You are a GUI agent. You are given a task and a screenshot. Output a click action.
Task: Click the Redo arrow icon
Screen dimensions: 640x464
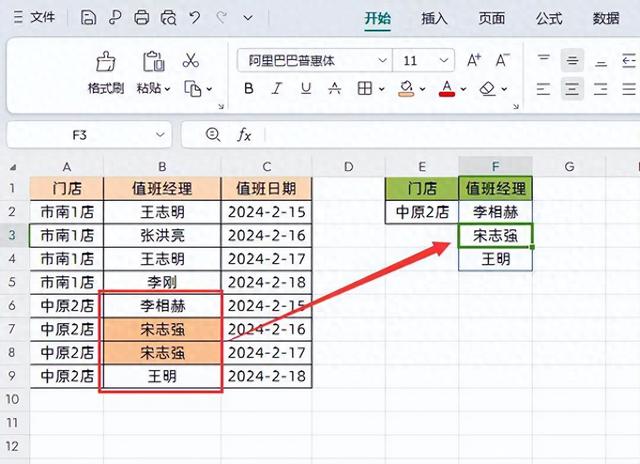pyautogui.click(x=222, y=18)
